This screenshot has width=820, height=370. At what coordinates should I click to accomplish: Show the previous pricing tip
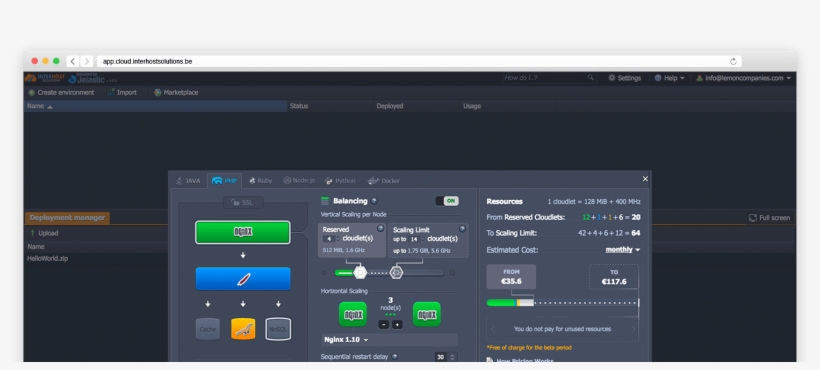coord(492,329)
